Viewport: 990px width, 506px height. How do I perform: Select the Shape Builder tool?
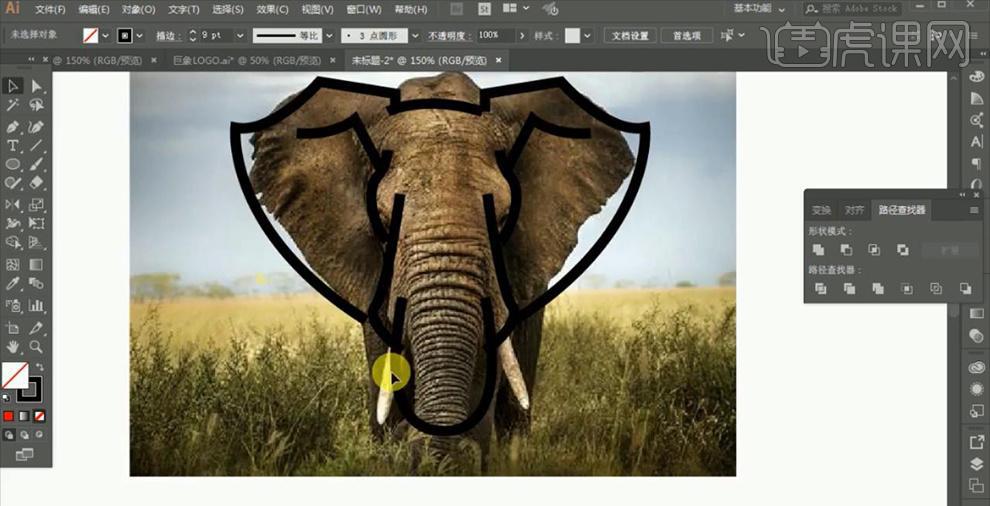point(13,243)
